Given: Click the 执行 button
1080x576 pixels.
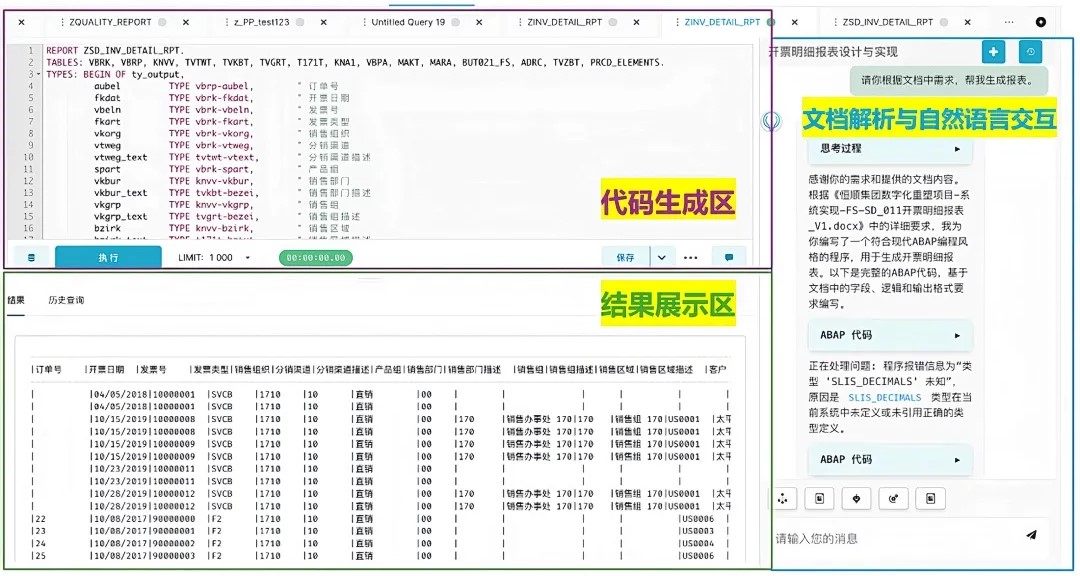Looking at the screenshot, I should click(108, 257).
